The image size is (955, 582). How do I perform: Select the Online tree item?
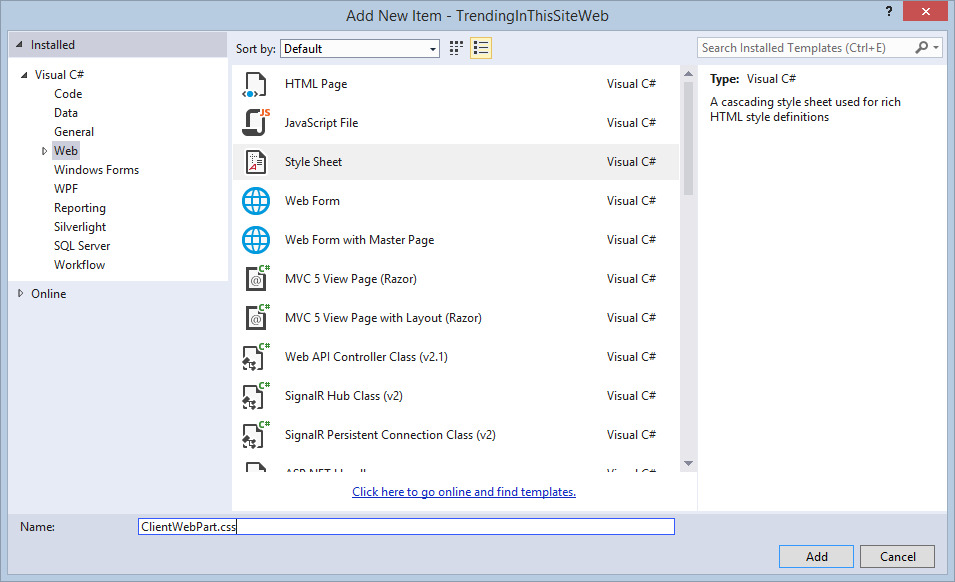pyautogui.click(x=49, y=293)
